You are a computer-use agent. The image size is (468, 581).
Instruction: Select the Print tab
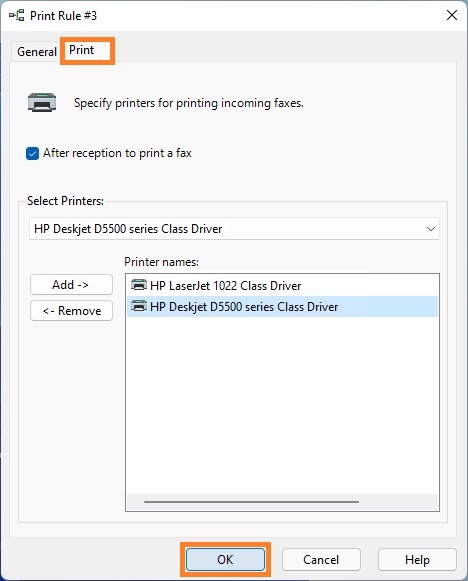point(82,50)
